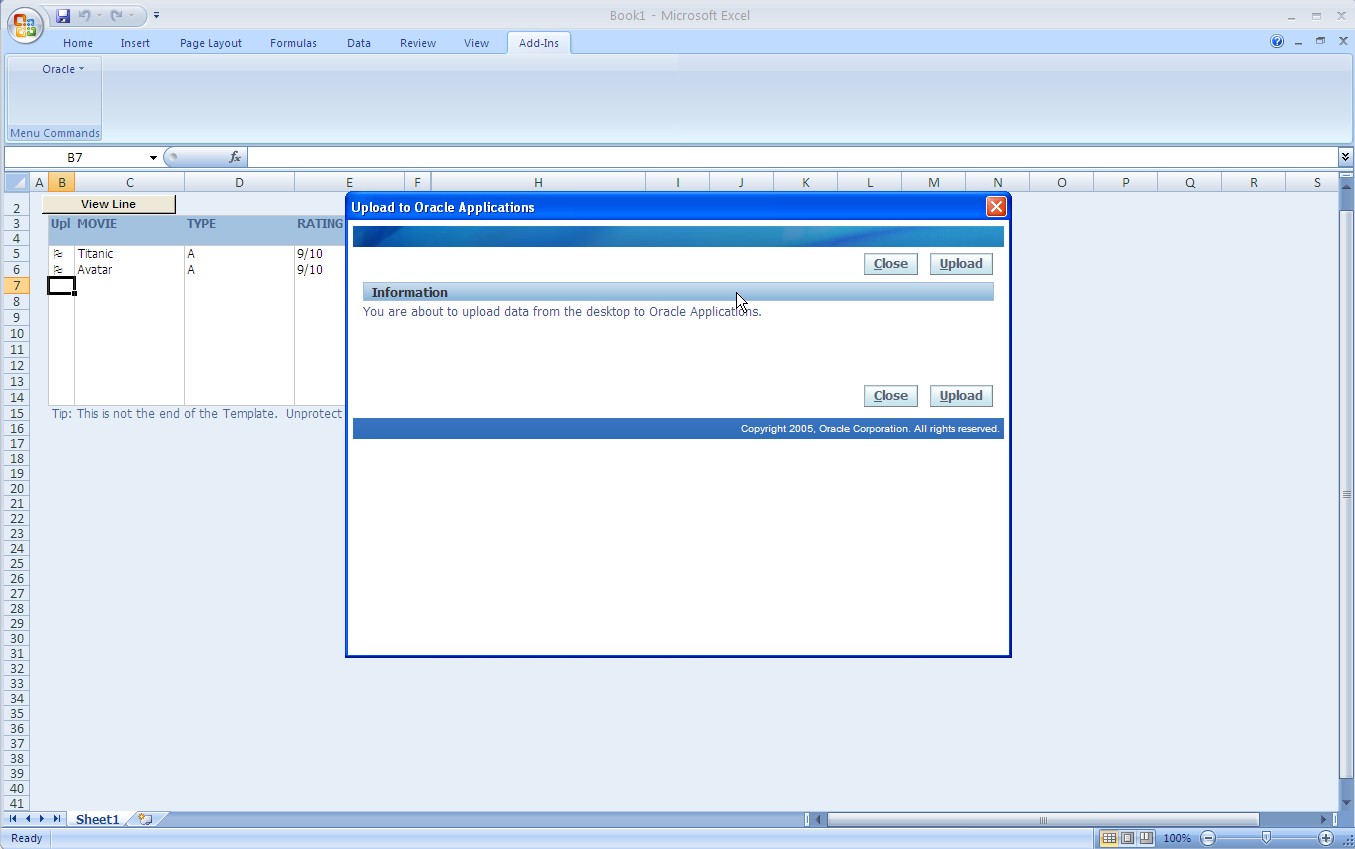Image resolution: width=1355 pixels, height=849 pixels.
Task: Click the View Line button on the worksheet
Action: tap(107, 204)
